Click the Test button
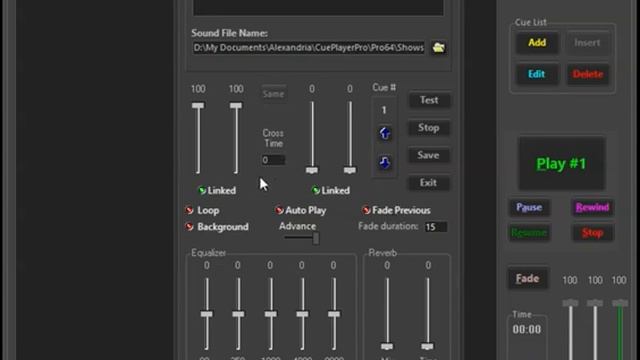 (429, 100)
